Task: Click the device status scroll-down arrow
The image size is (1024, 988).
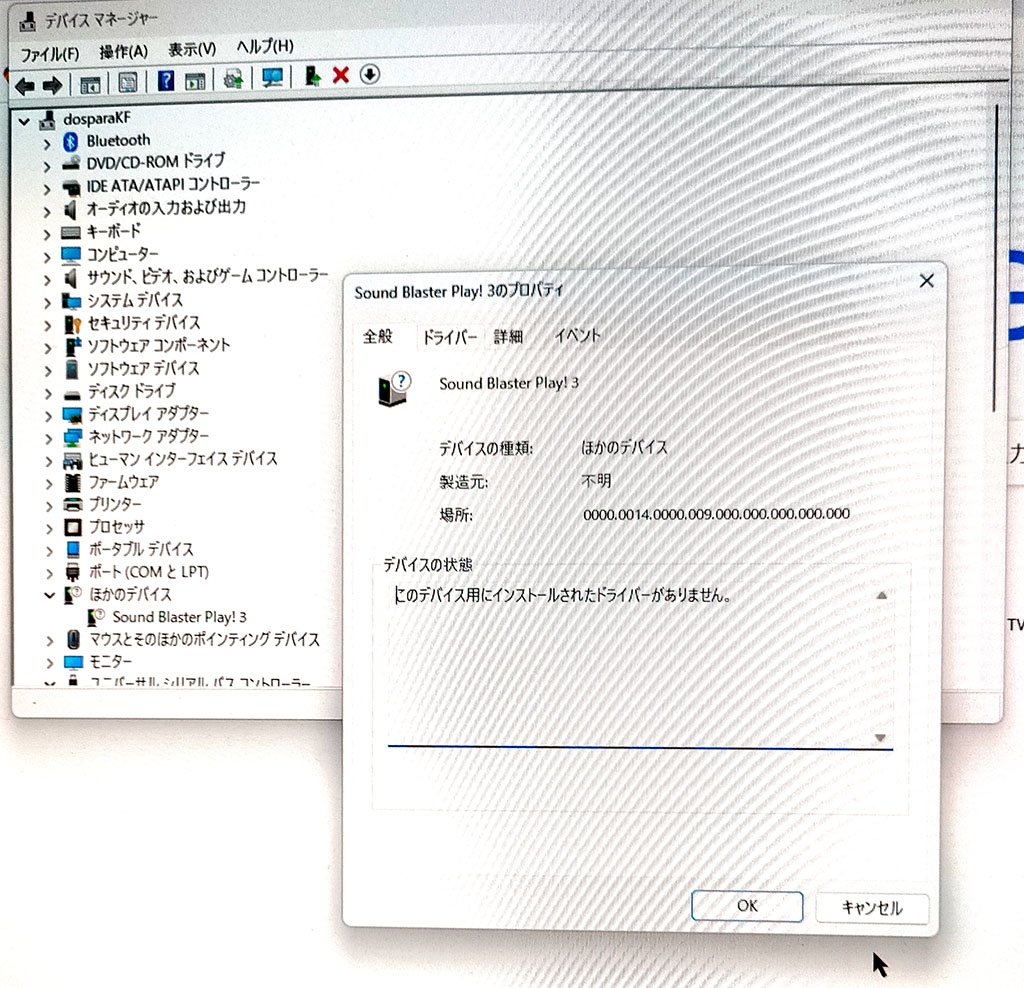Action: click(880, 739)
